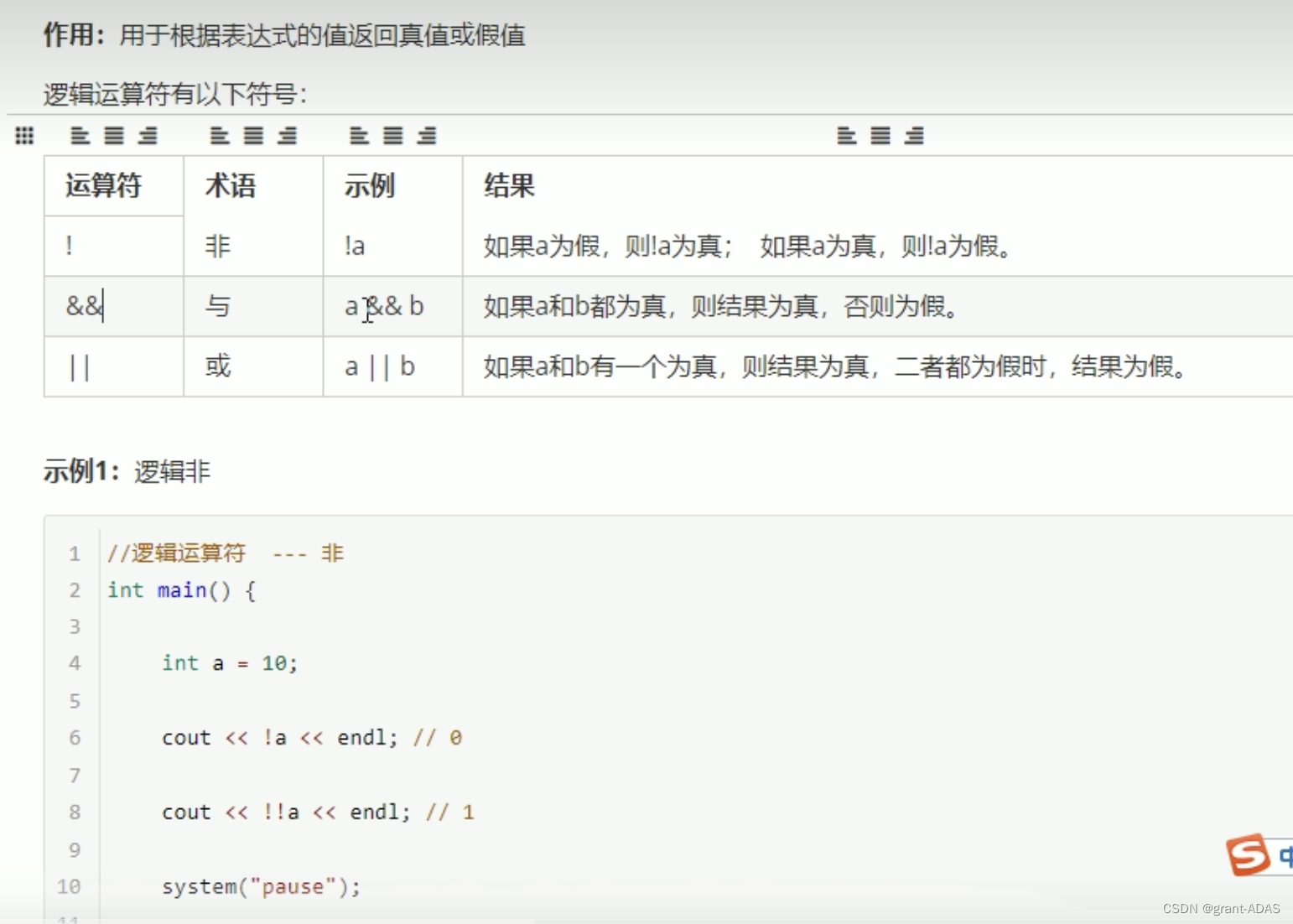
Task: Click code line cout << !a << endl;
Action: pos(279,738)
